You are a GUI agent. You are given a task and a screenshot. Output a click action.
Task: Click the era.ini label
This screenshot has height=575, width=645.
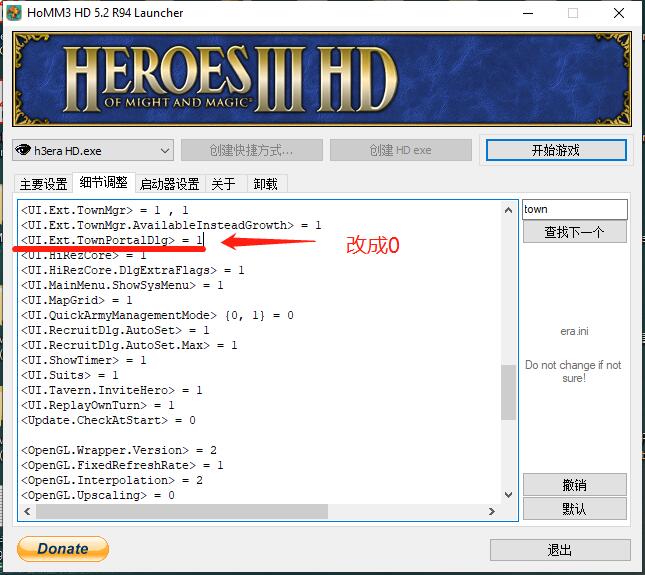coord(574,331)
